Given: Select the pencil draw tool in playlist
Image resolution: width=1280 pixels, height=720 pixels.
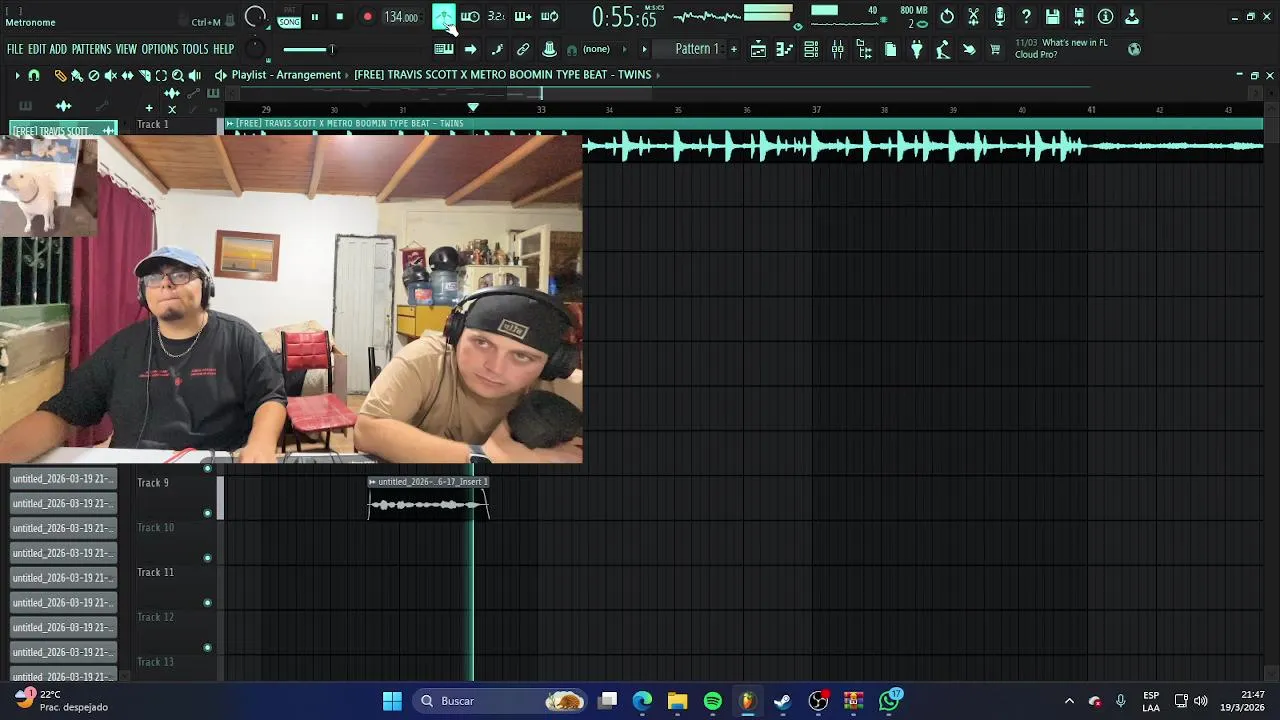Looking at the screenshot, I should [60, 75].
